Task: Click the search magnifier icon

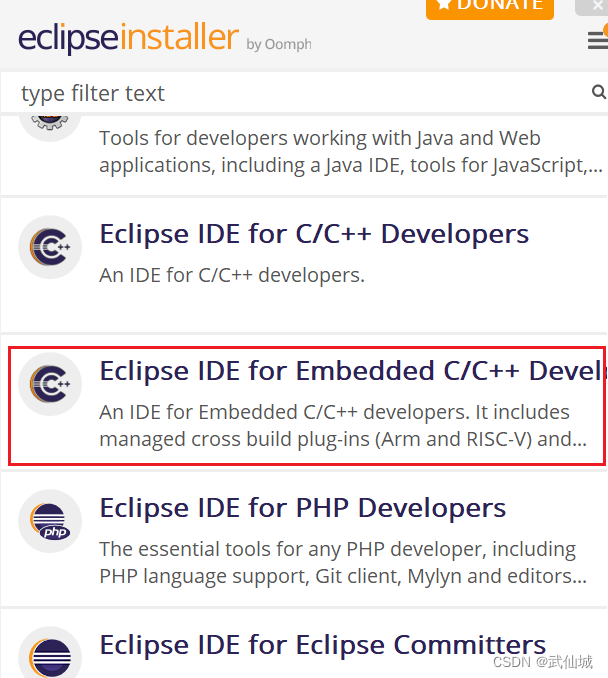Action: [x=598, y=92]
